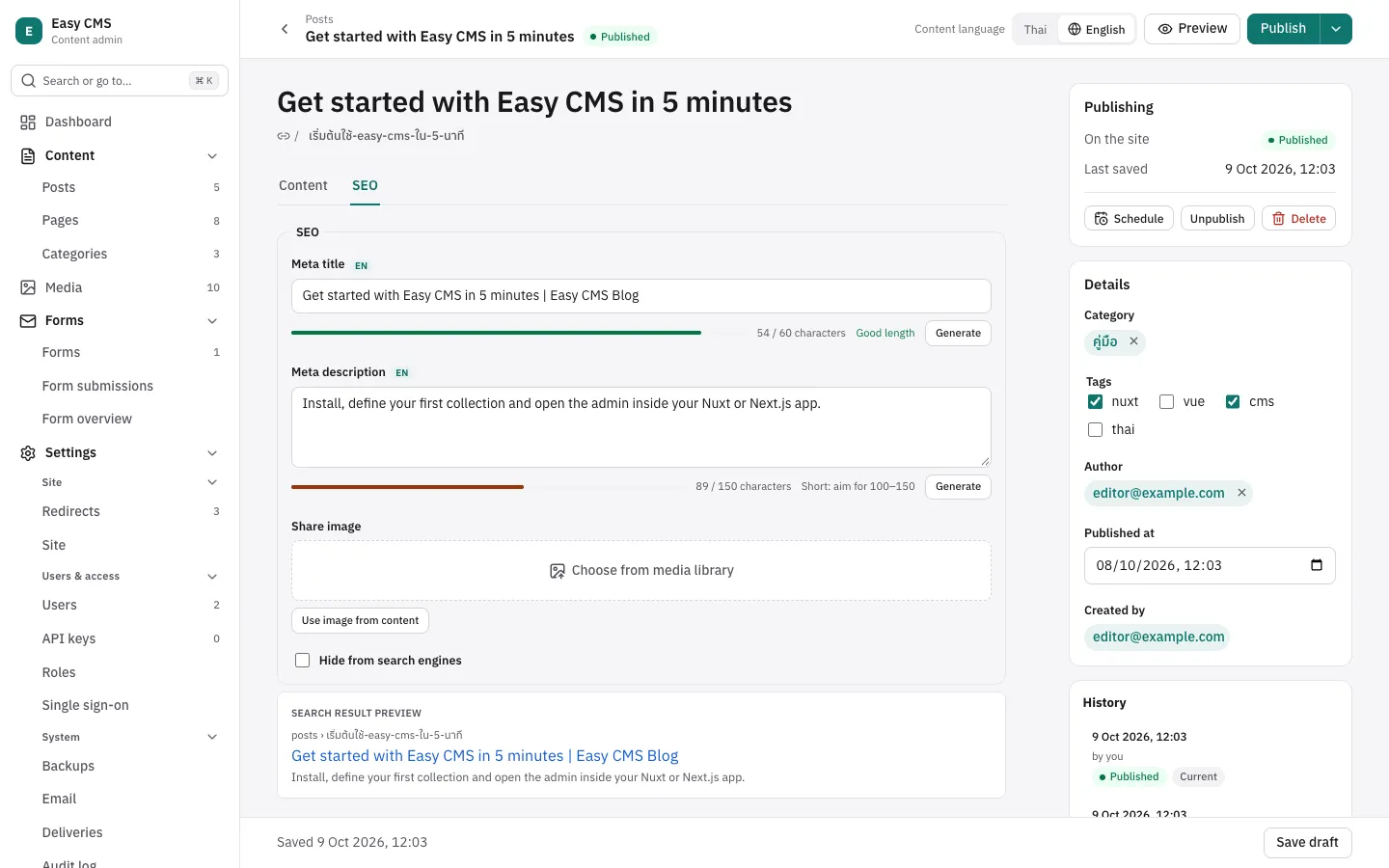This screenshot has height=868, width=1389.
Task: Click the Forms envelope icon
Action: (28, 321)
